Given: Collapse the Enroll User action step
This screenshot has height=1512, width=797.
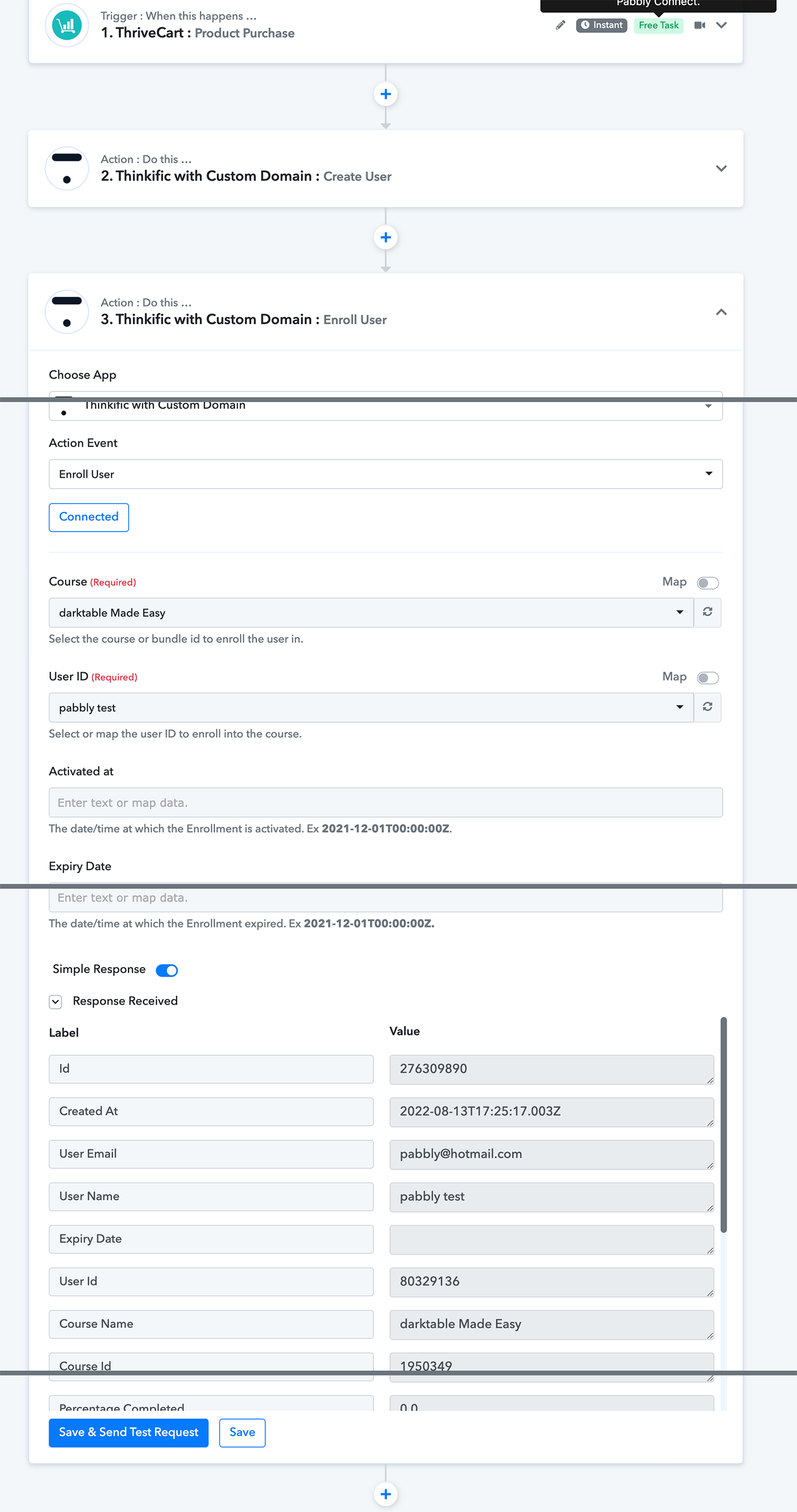Looking at the screenshot, I should (x=722, y=312).
